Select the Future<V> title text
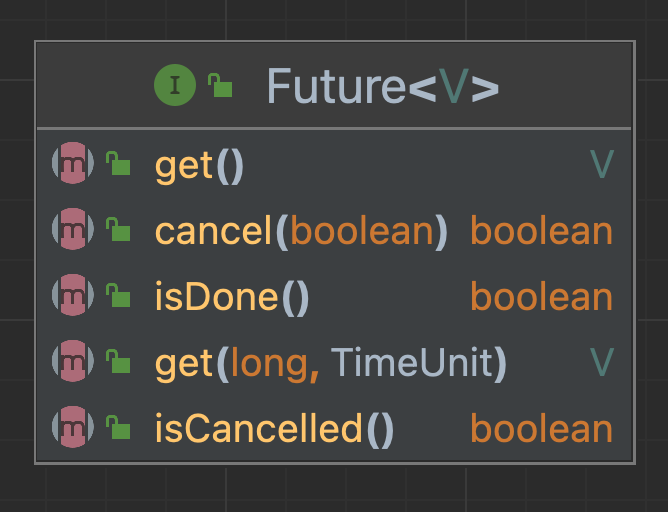Image resolution: width=668 pixels, height=512 pixels. [383, 86]
